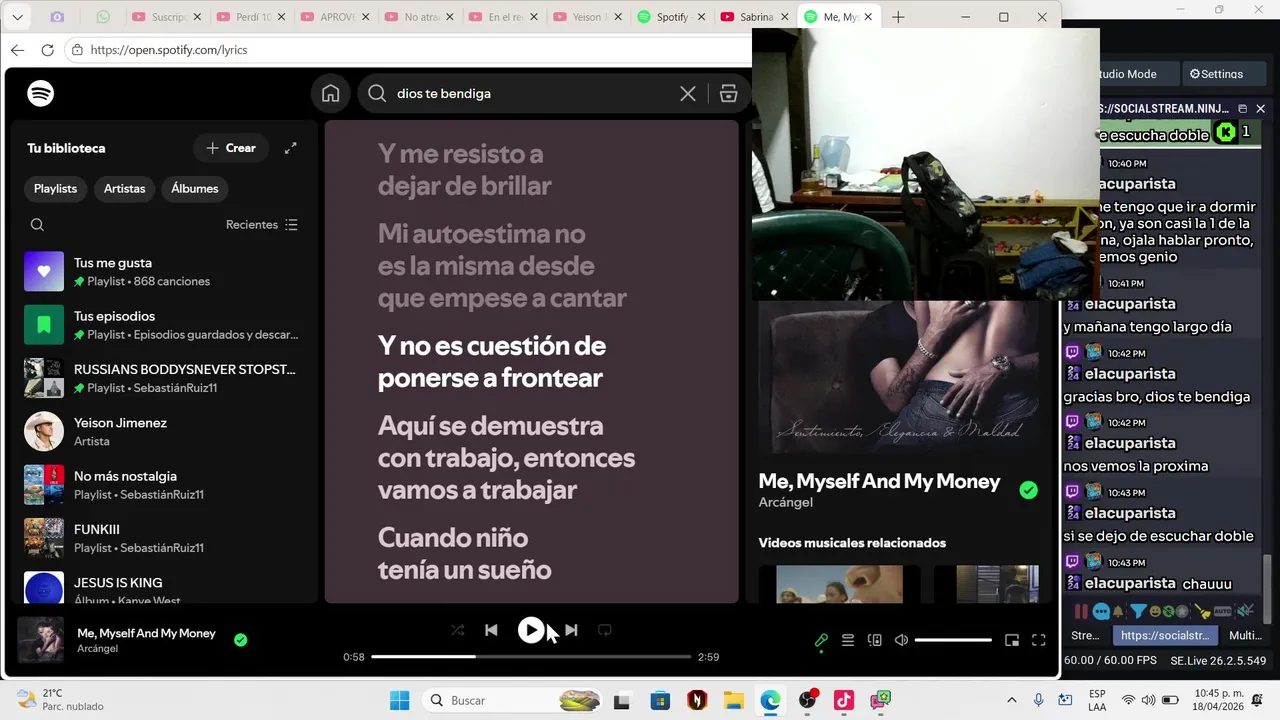Open Arcángel artist link in now playing bar
Viewport: 1280px width, 720px height.
coord(98,649)
